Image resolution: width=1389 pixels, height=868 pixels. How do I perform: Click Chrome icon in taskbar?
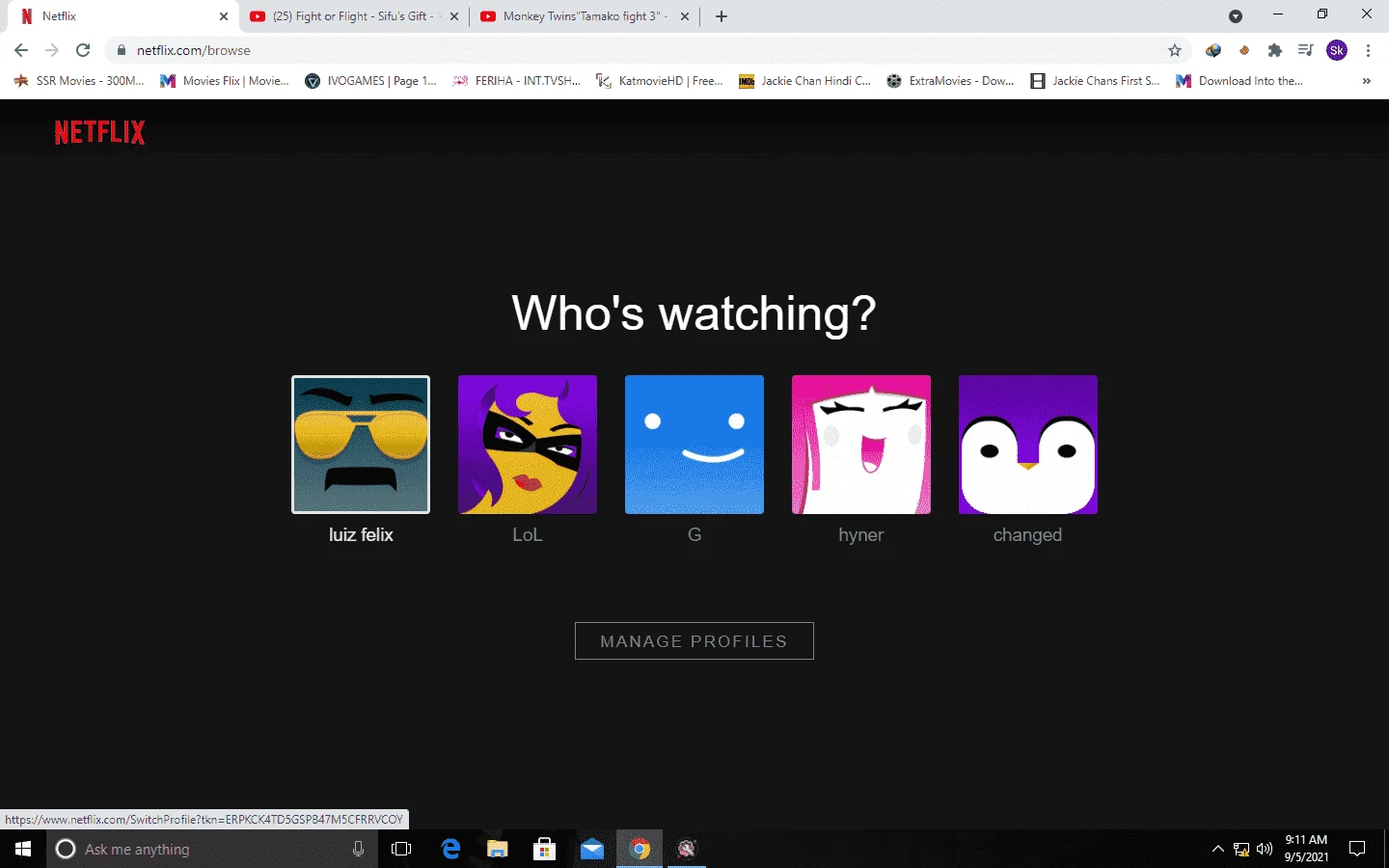point(640,849)
